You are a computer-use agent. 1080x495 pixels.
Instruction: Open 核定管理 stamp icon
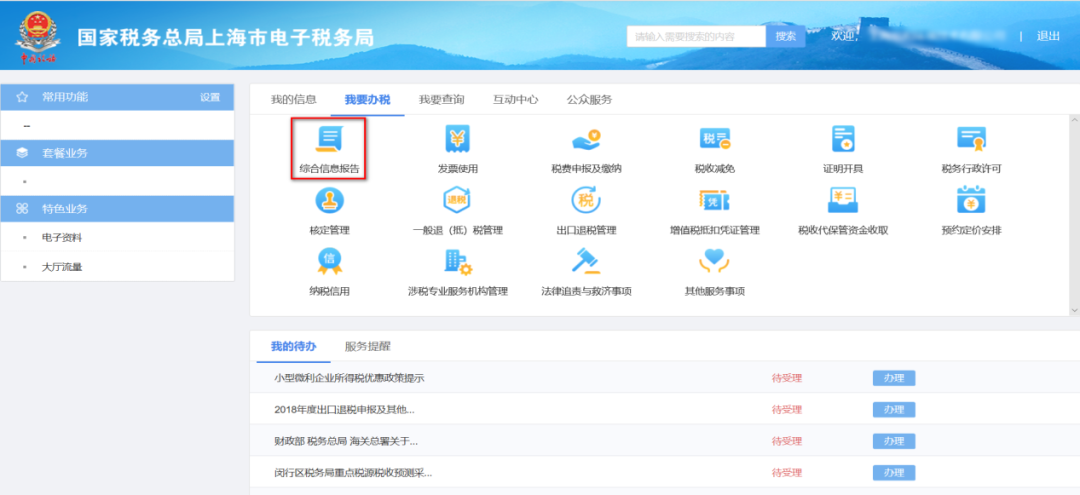tap(329, 200)
